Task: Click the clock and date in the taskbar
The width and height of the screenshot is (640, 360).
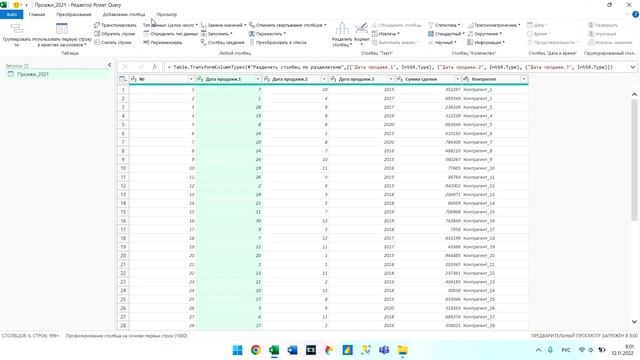Action: tap(622, 350)
